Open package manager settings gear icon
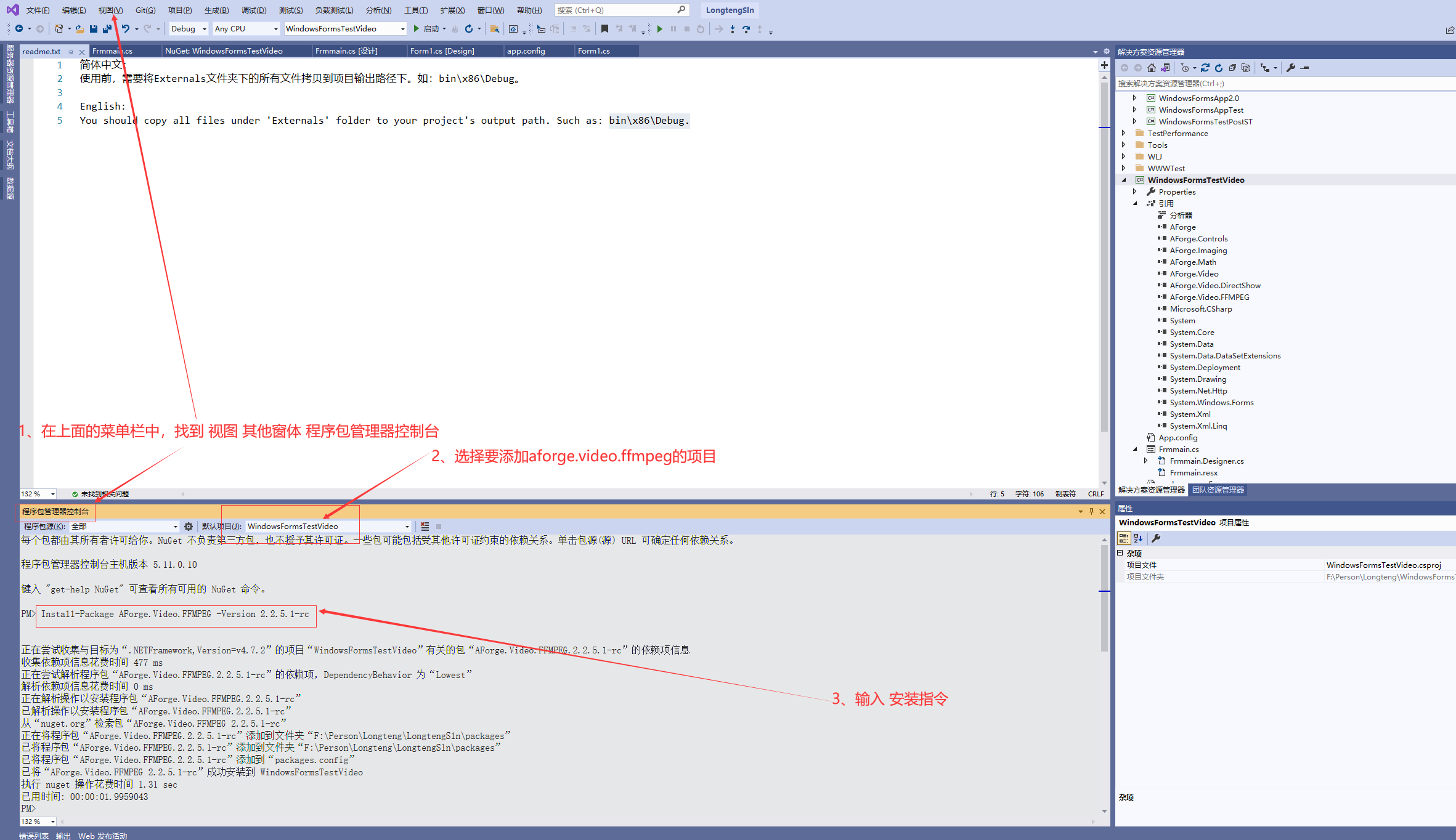Viewport: 1456px width, 840px height. click(189, 527)
